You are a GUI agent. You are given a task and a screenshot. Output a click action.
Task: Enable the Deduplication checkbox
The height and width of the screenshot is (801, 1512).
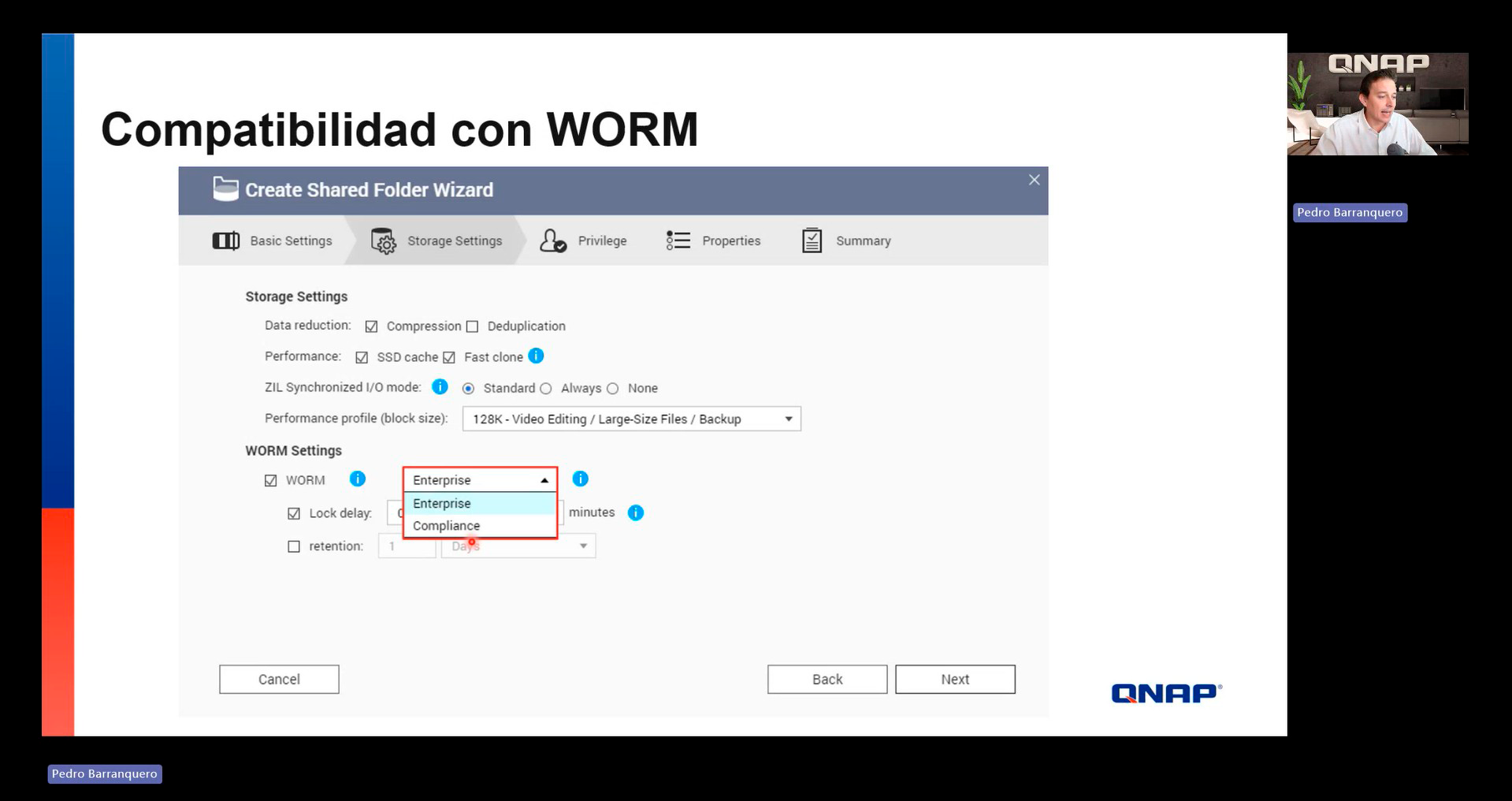click(x=473, y=326)
